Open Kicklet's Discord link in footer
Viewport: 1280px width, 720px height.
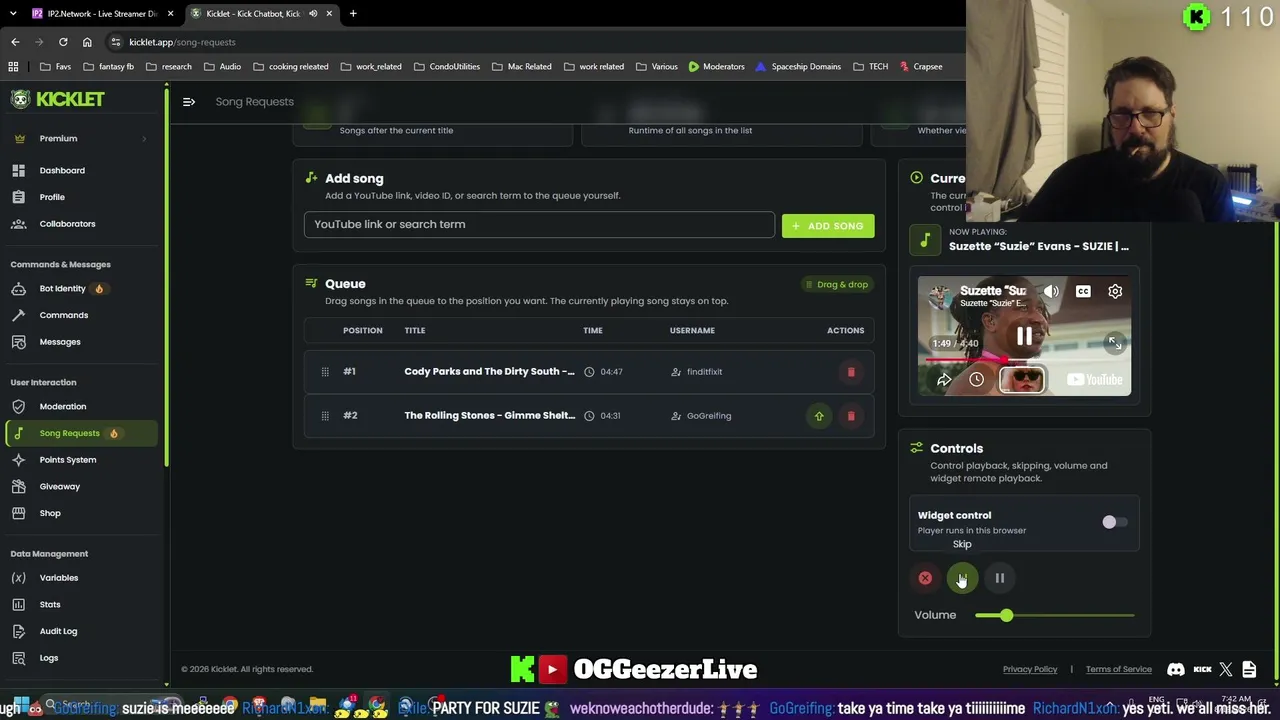[x=1176, y=670]
